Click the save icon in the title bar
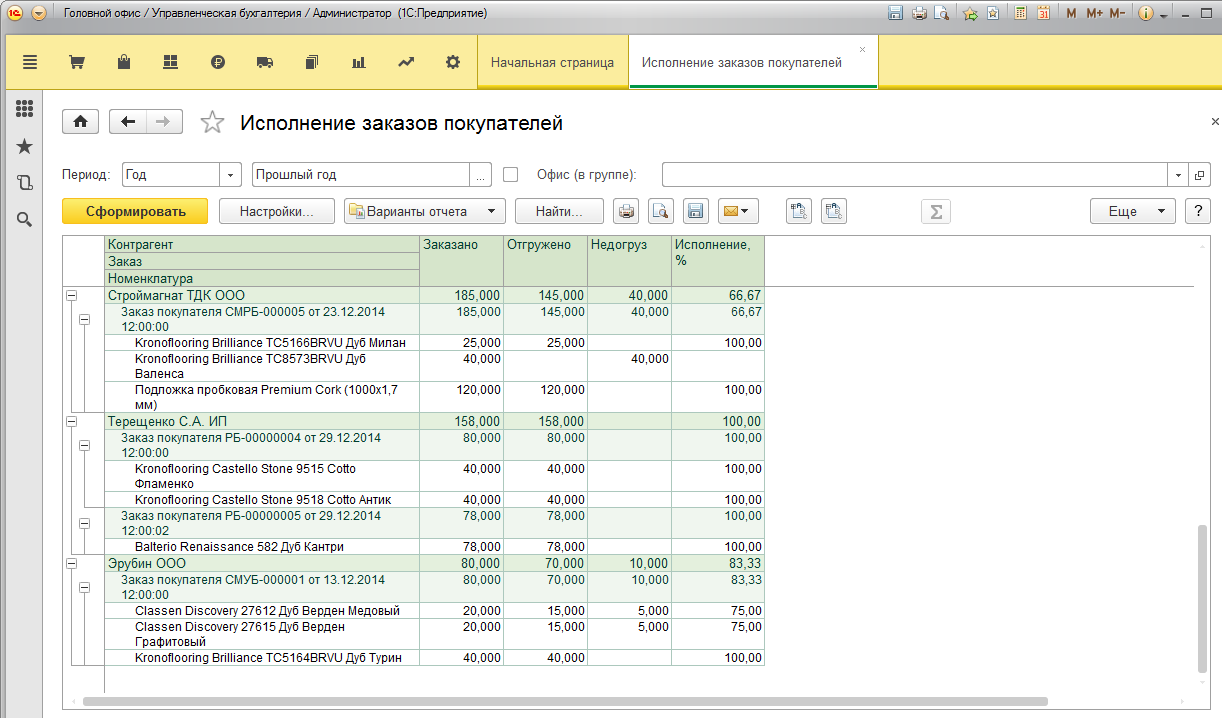Viewport: 1222px width, 718px height. [x=895, y=14]
